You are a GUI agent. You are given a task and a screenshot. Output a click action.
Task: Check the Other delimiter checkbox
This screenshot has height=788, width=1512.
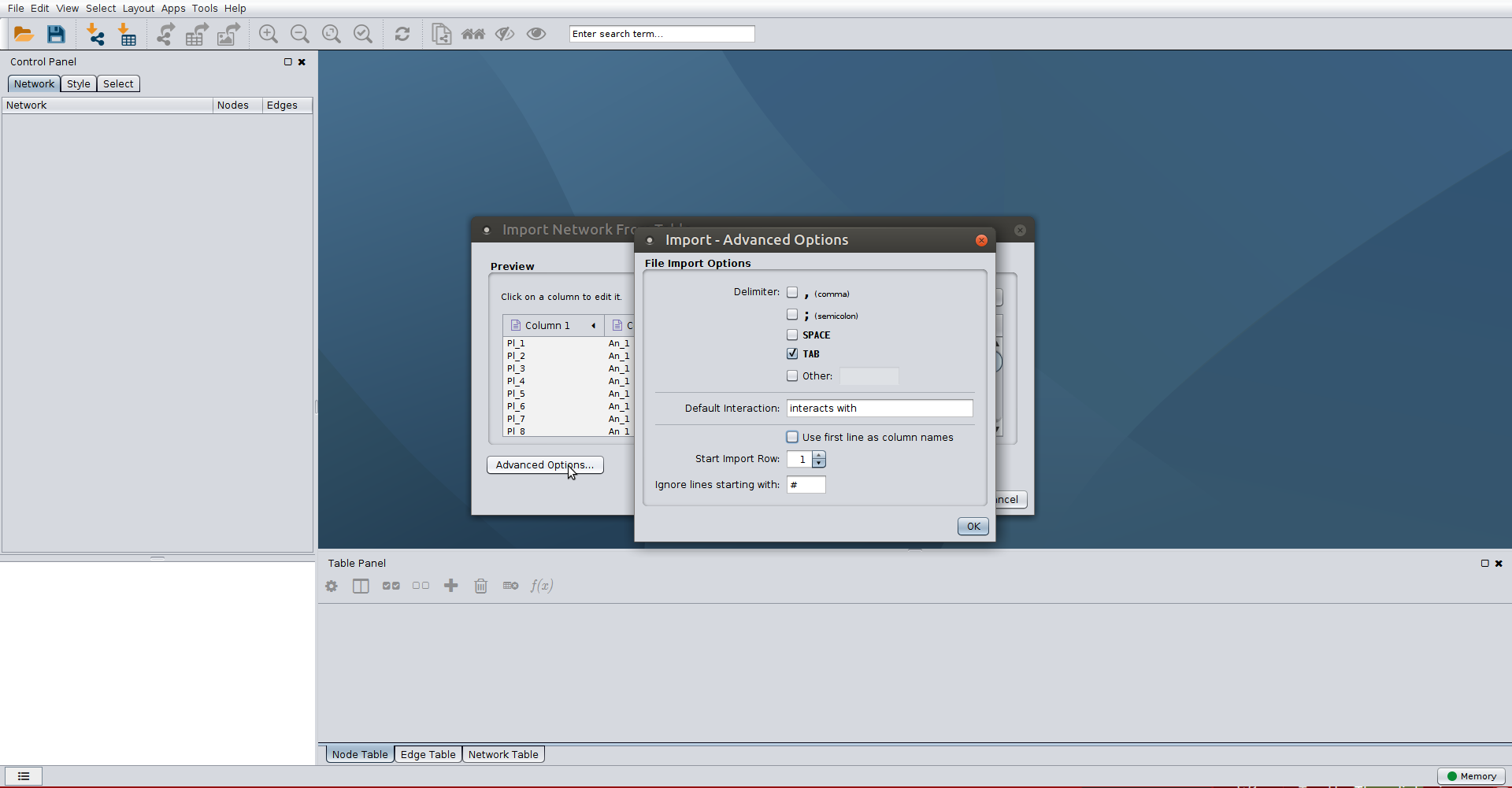(792, 376)
